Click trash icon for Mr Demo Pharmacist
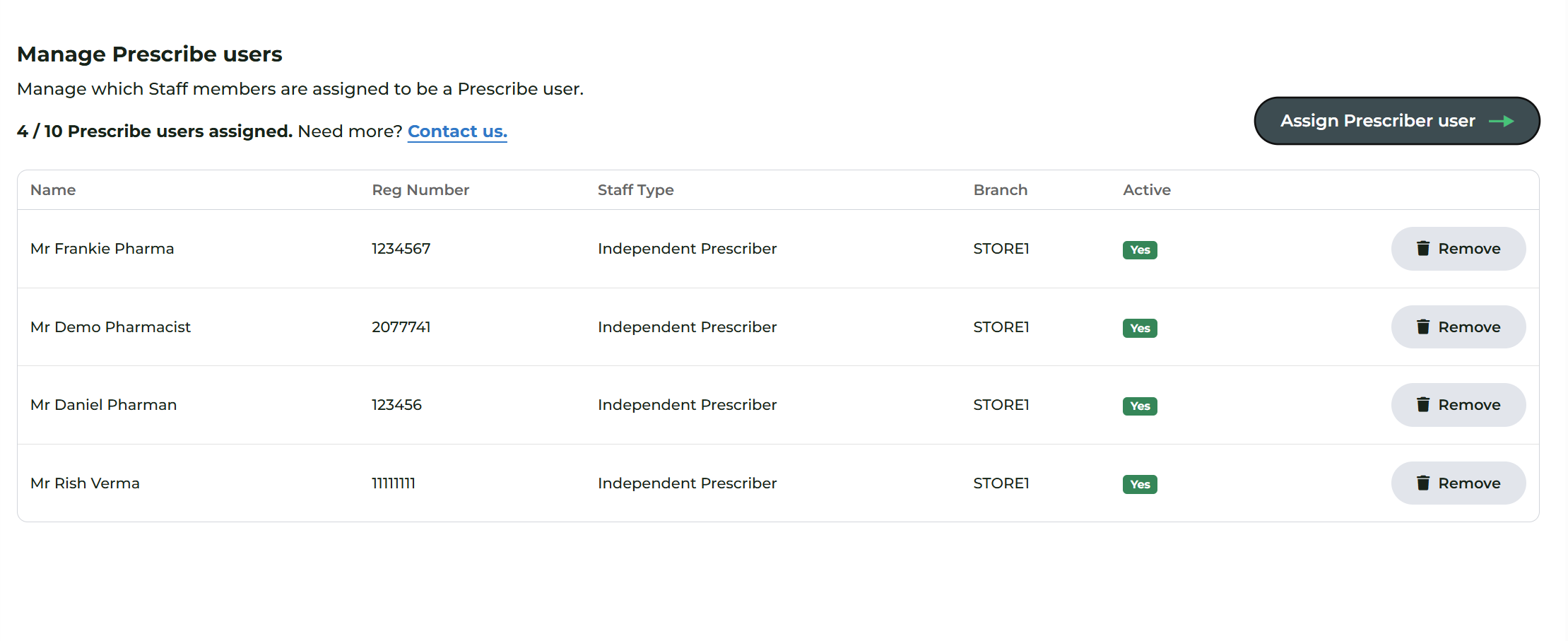 pos(1423,327)
